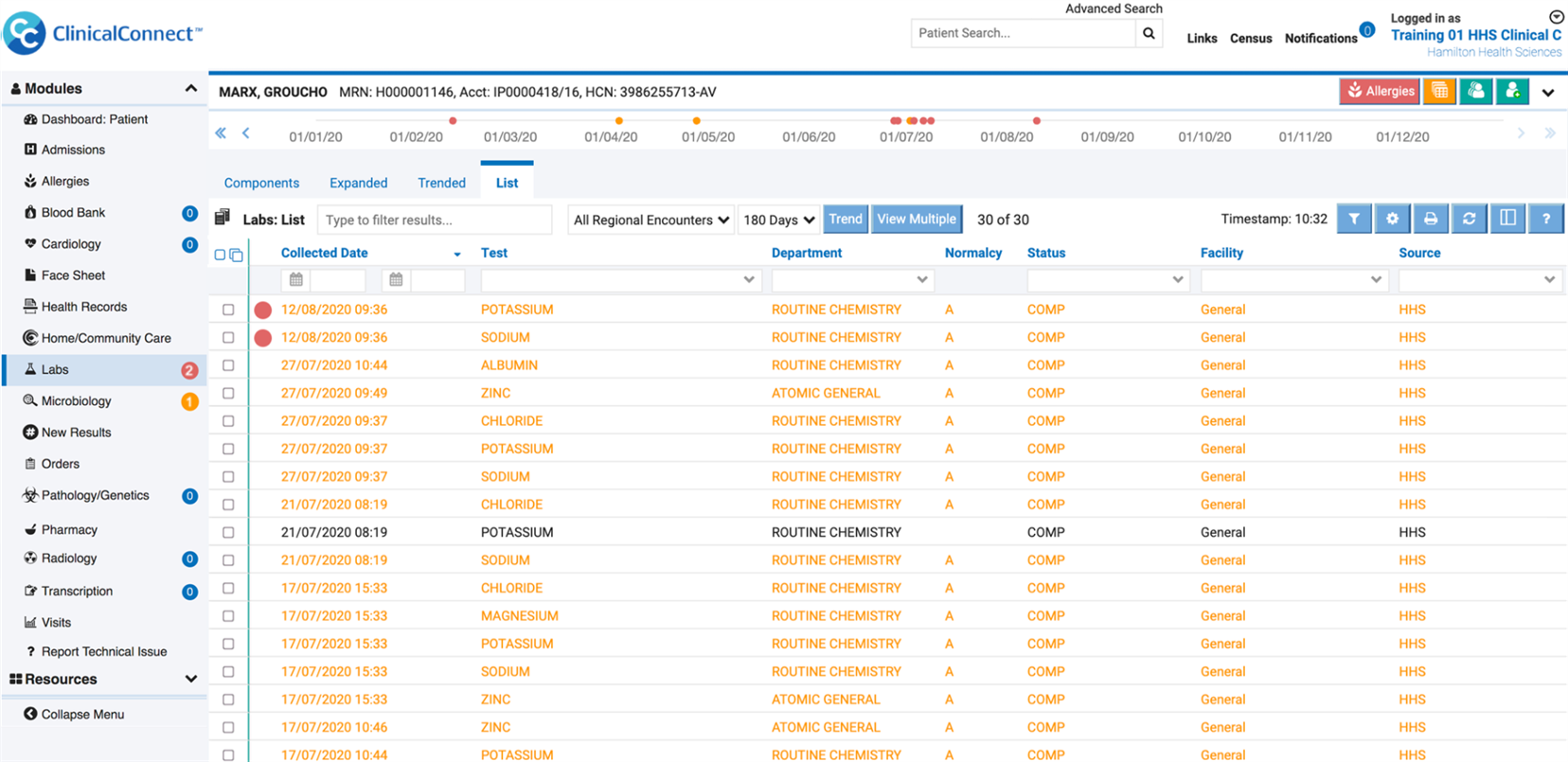This screenshot has height=762, width=1568.
Task: Click the teal multiple-persons icon in patient banner
Action: pos(1475,91)
